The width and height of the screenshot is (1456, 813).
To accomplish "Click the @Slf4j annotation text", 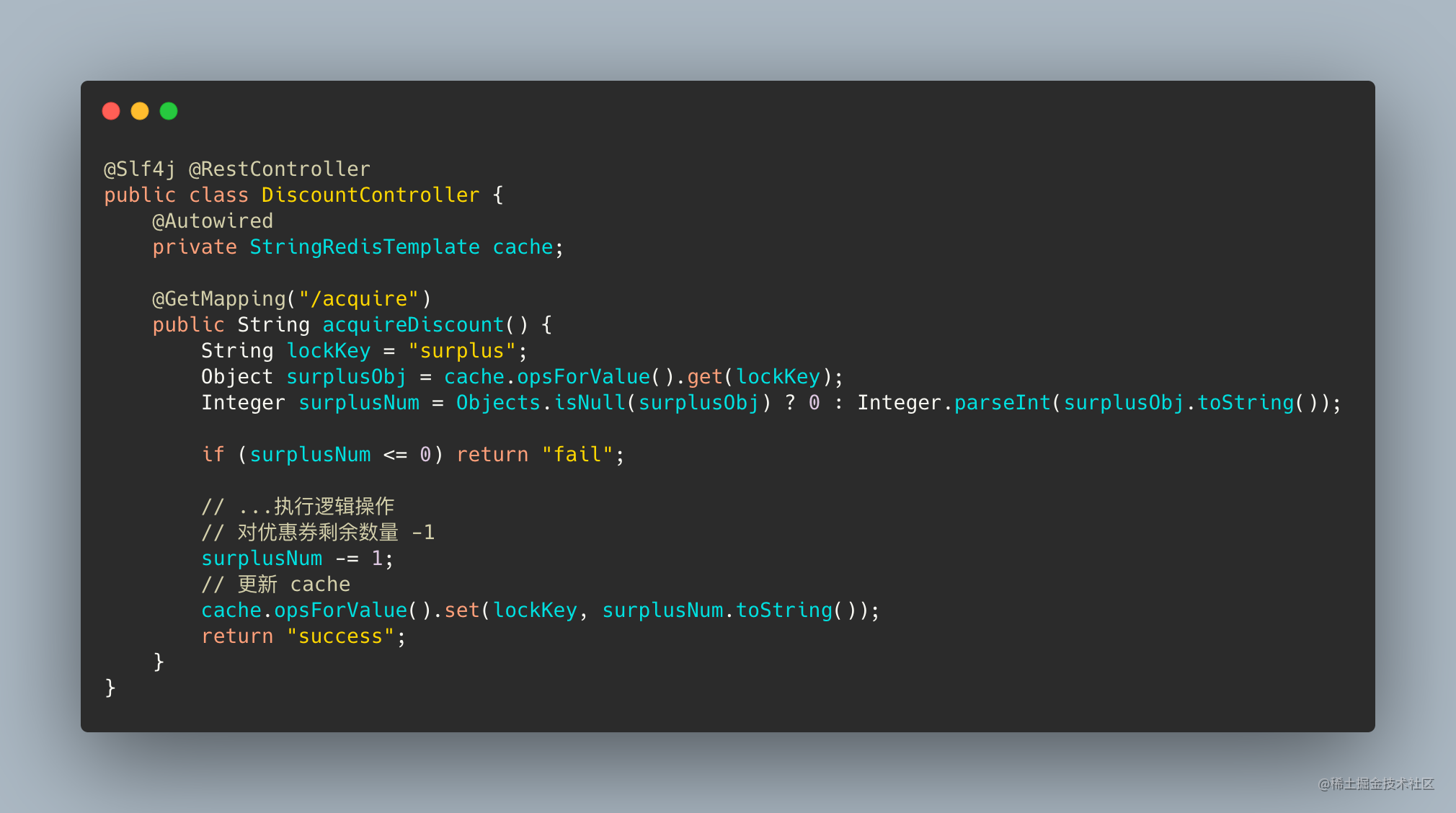I will (140, 169).
